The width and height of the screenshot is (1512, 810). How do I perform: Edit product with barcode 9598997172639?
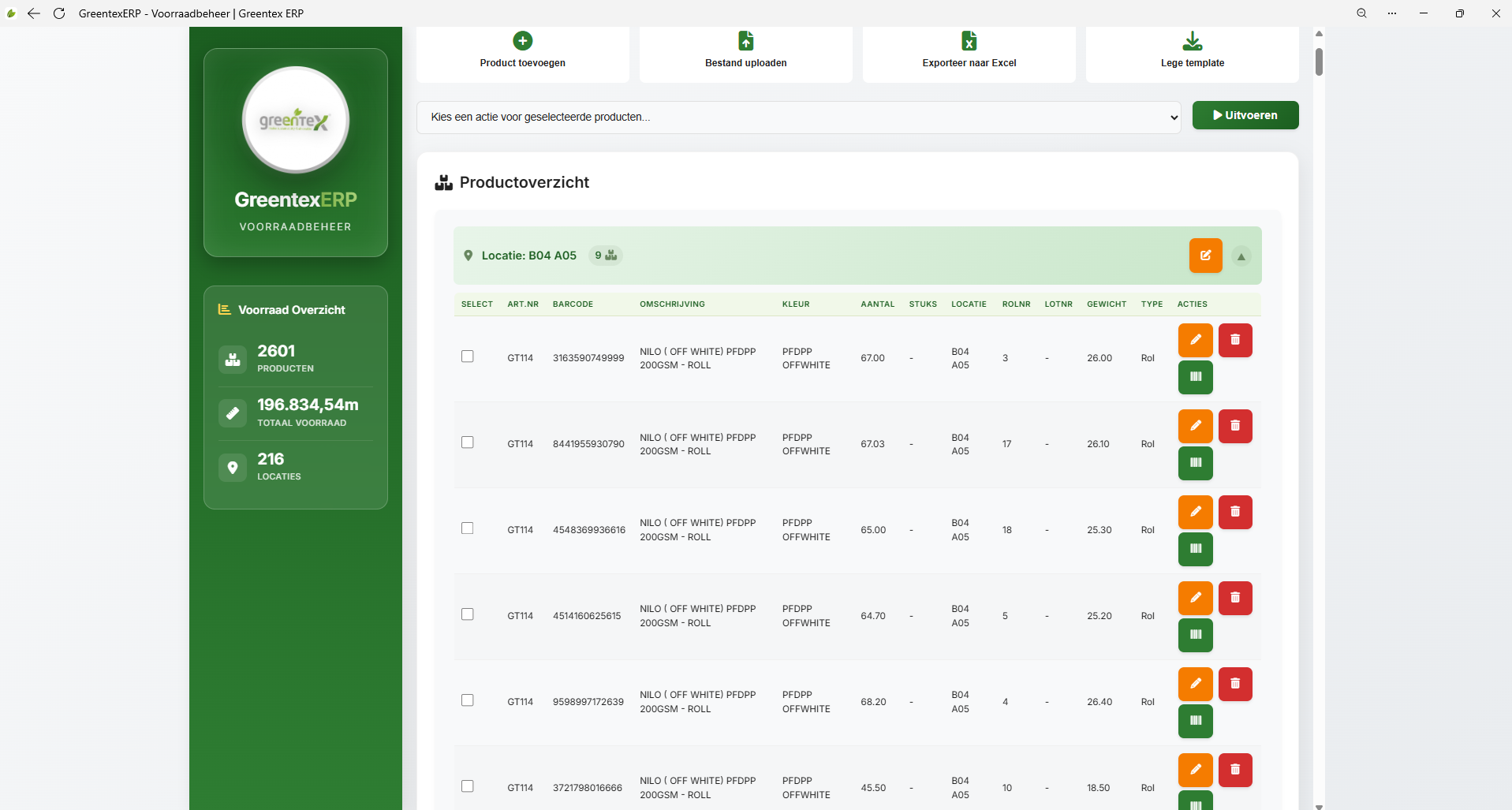tap(1195, 684)
